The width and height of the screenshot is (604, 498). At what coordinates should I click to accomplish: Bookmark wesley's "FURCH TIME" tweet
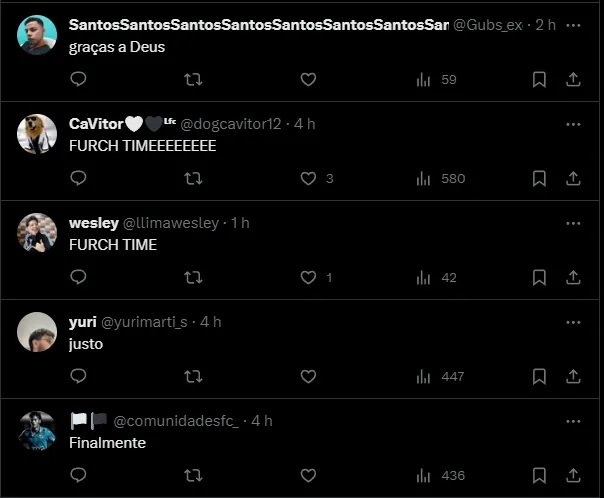pyautogui.click(x=539, y=277)
